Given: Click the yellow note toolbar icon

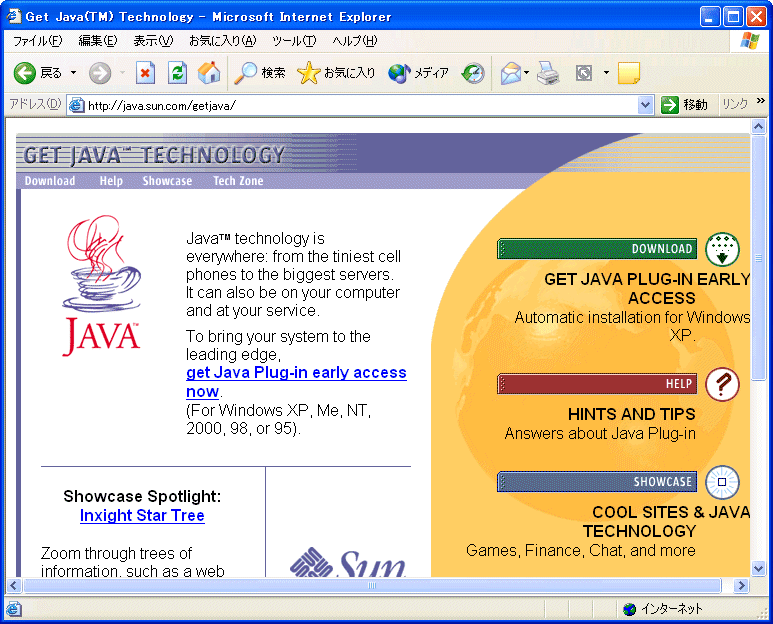Looking at the screenshot, I should coord(629,73).
